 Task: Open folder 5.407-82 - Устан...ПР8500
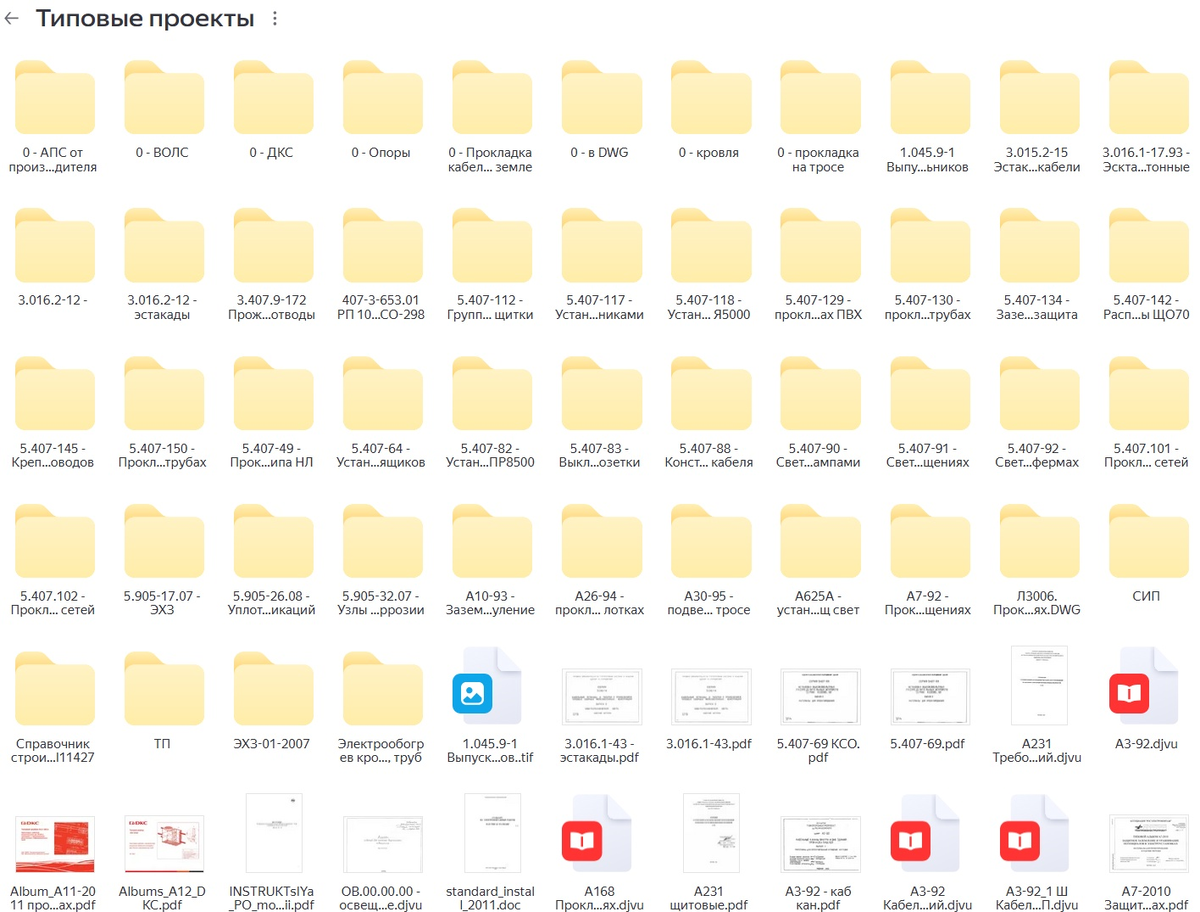click(492, 394)
